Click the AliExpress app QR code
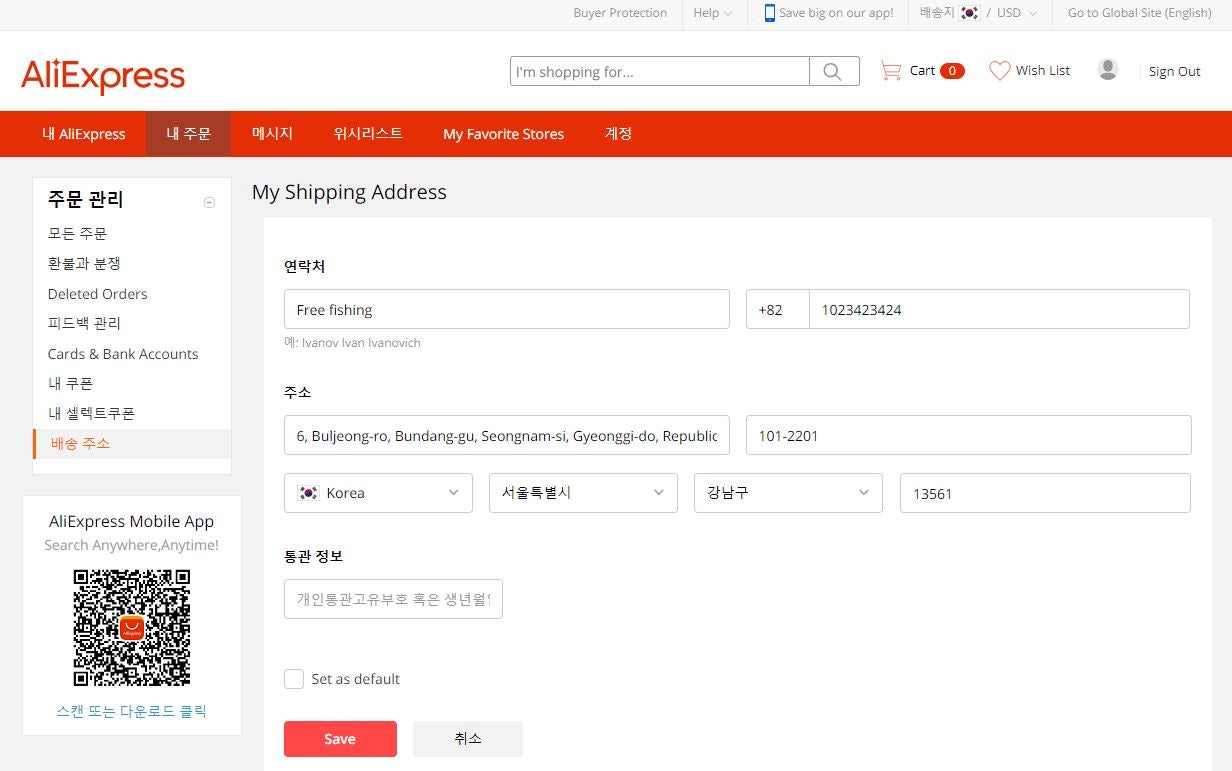Viewport: 1232px width, 771px height. pos(132,628)
